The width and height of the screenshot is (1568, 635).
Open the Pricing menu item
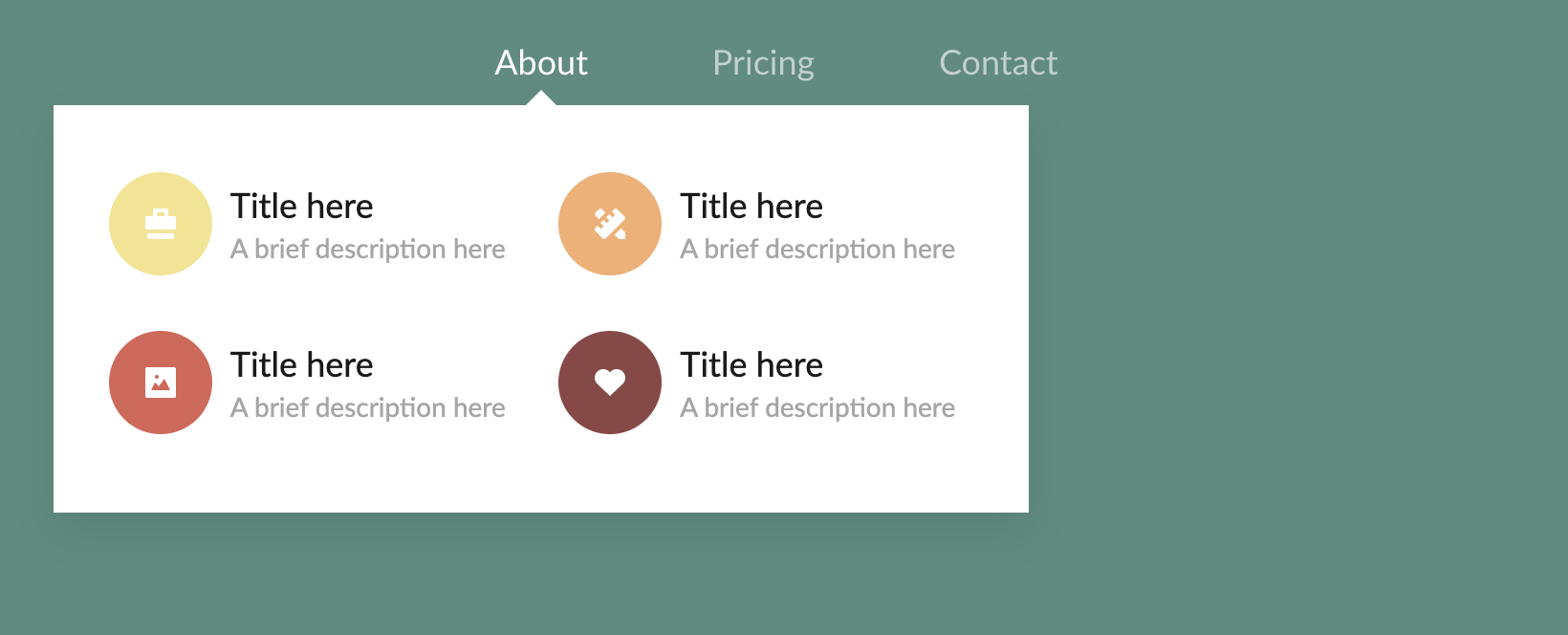763,63
